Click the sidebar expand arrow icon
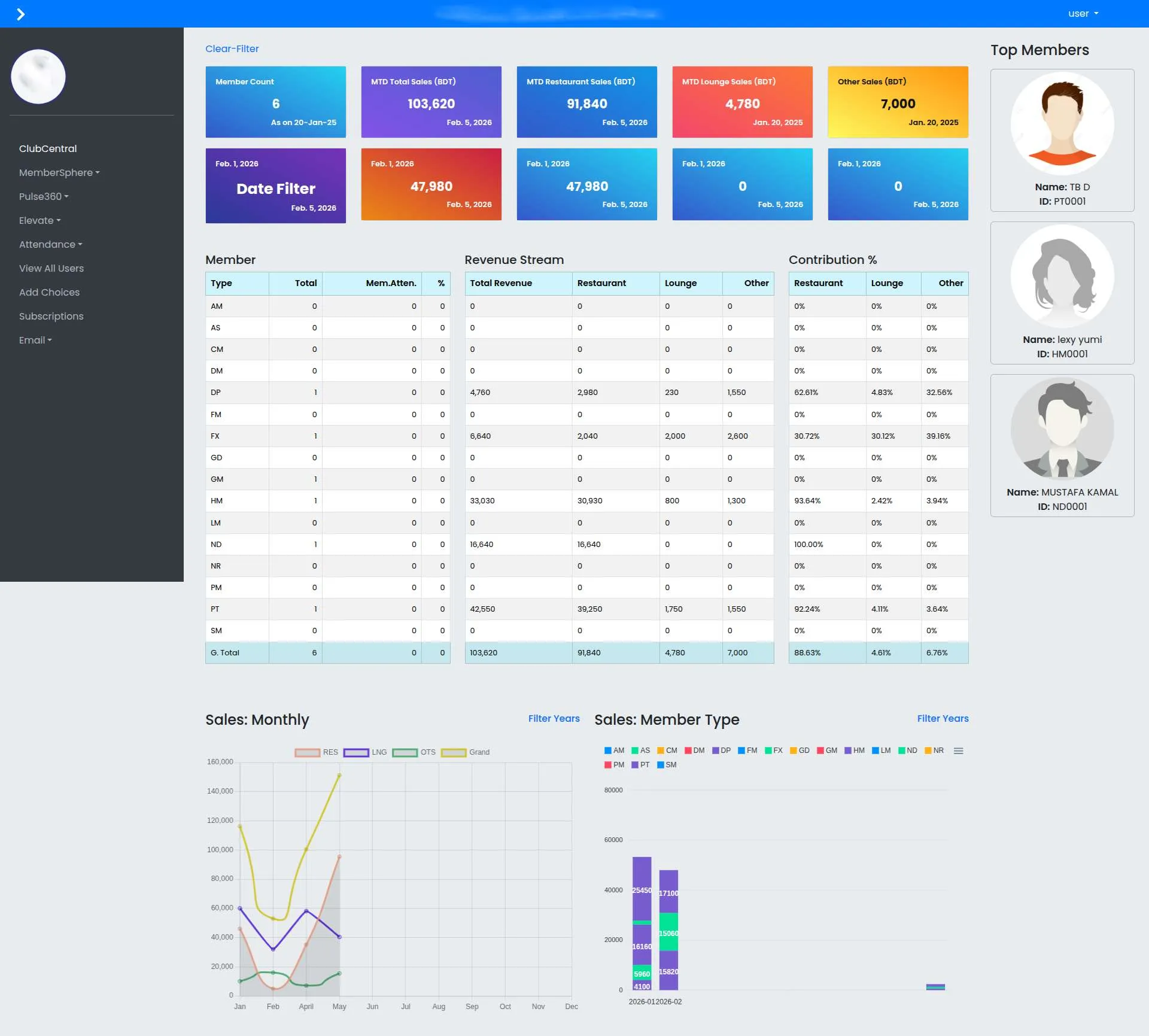The image size is (1149, 1036). point(22,13)
